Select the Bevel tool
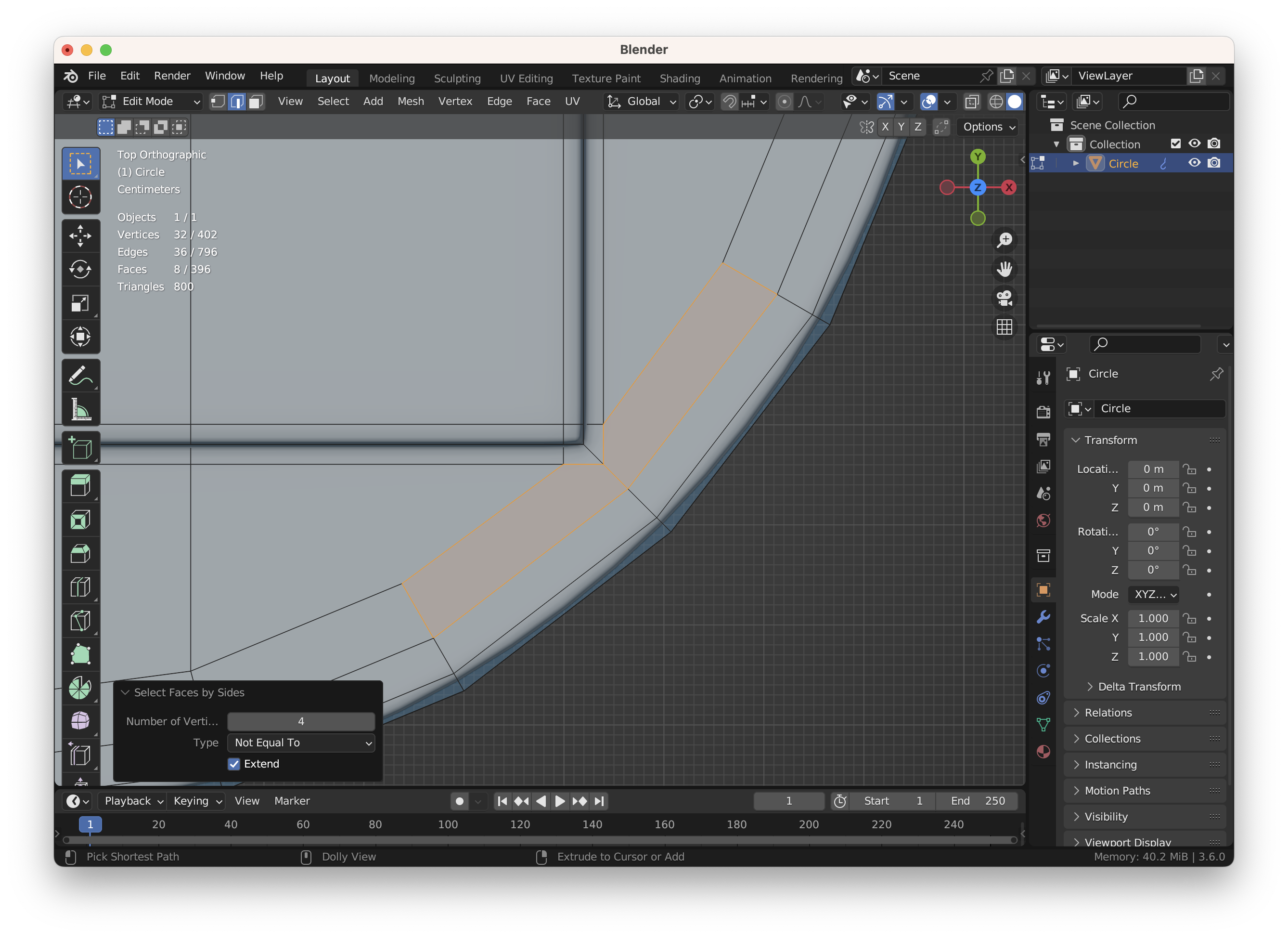This screenshot has width=1288, height=938. coord(80,553)
